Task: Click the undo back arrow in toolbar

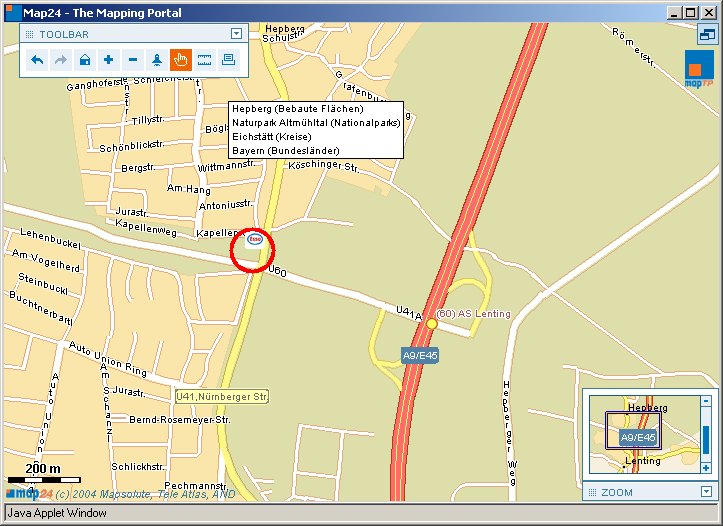Action: (x=37, y=60)
